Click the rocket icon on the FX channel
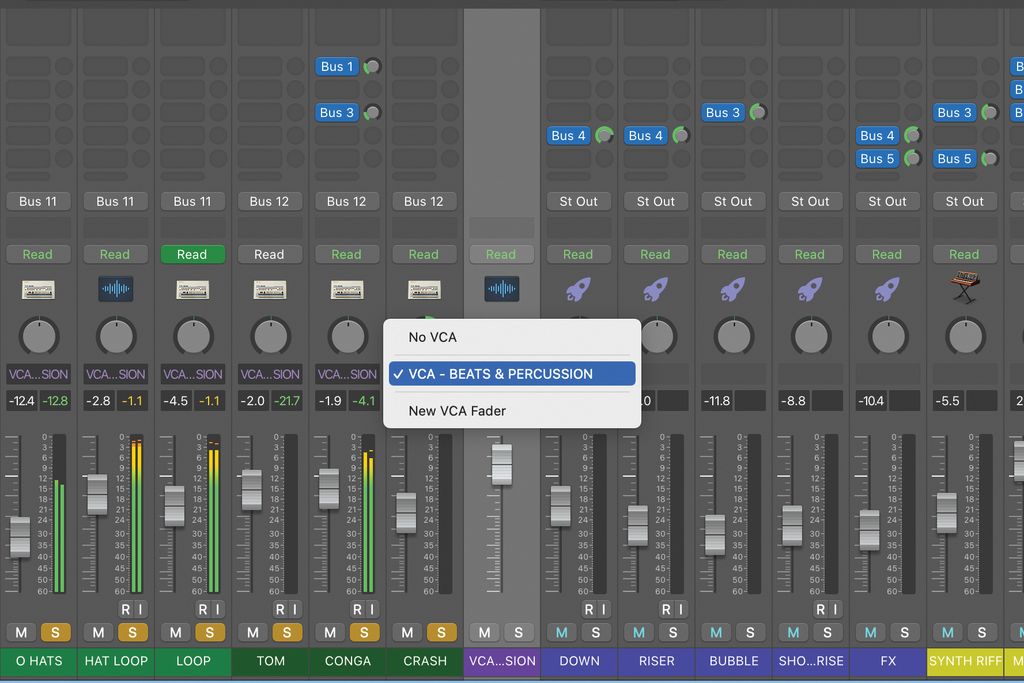The image size is (1024, 683). coord(887,289)
